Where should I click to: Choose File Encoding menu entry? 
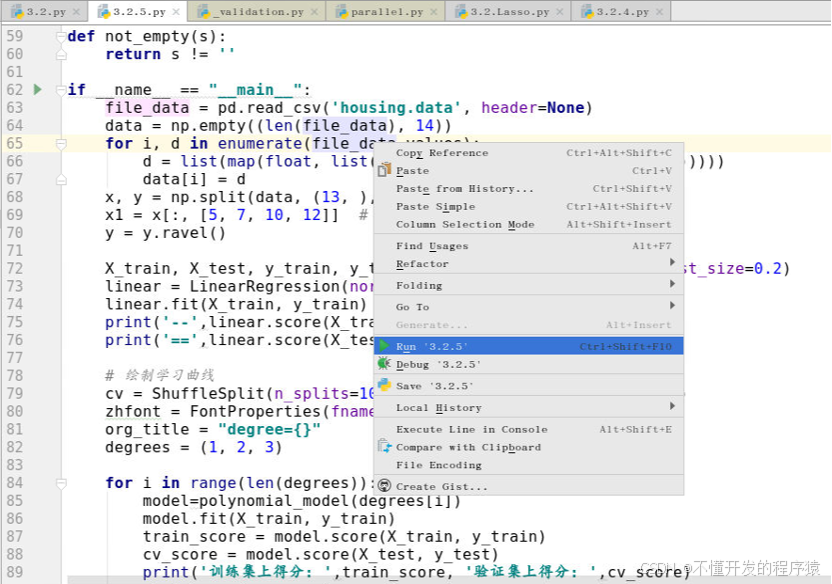point(528,465)
